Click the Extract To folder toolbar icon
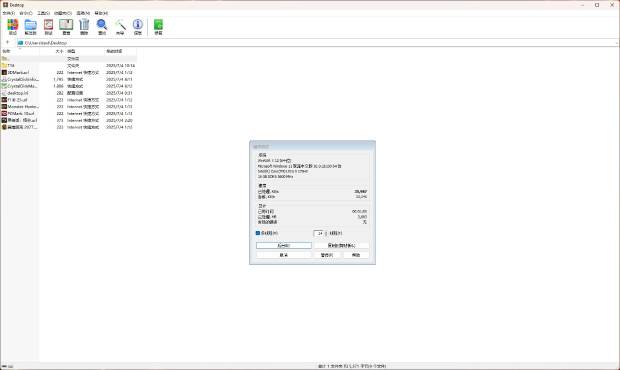The height and width of the screenshot is (370, 620). coord(30,25)
